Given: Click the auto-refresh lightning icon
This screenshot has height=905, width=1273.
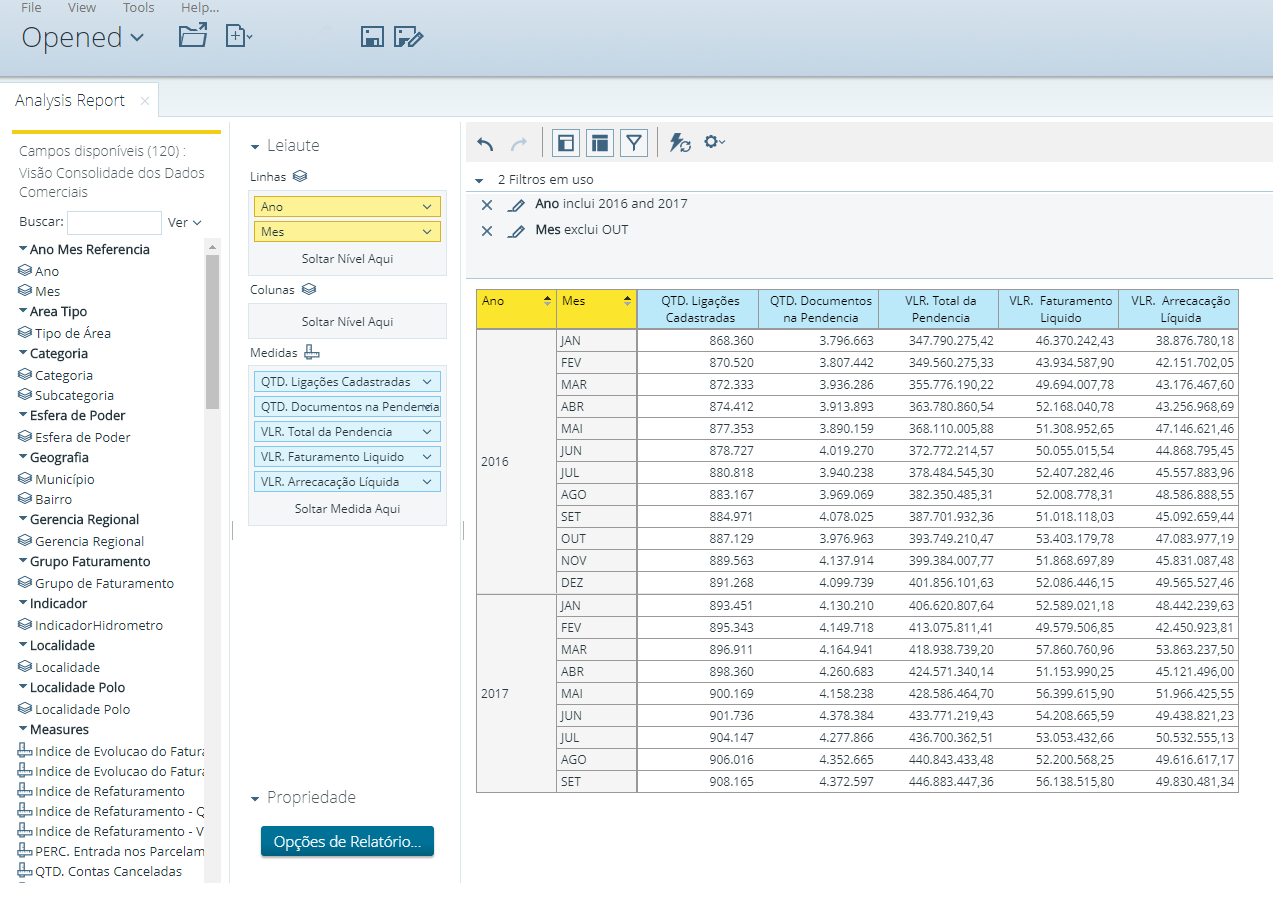Looking at the screenshot, I should click(680, 144).
